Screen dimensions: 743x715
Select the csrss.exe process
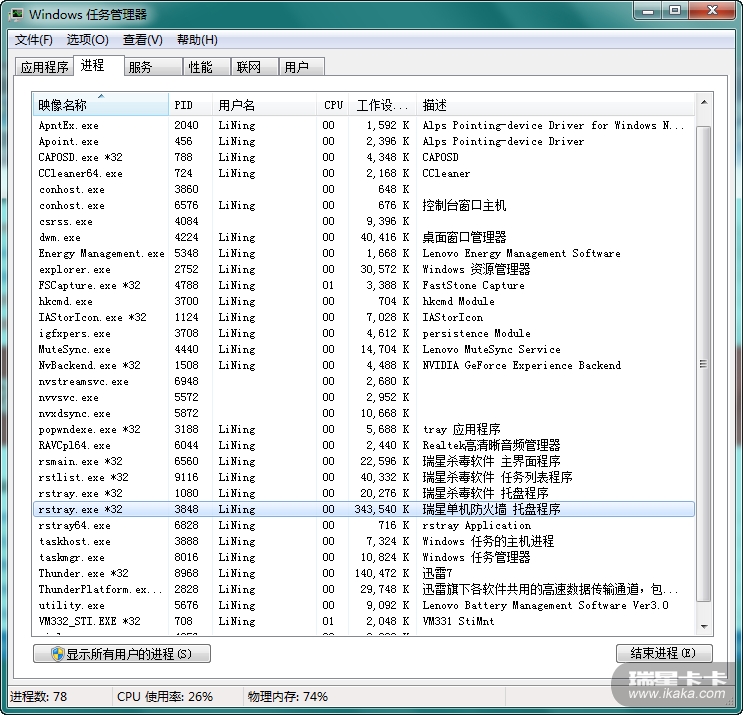[x=364, y=222]
